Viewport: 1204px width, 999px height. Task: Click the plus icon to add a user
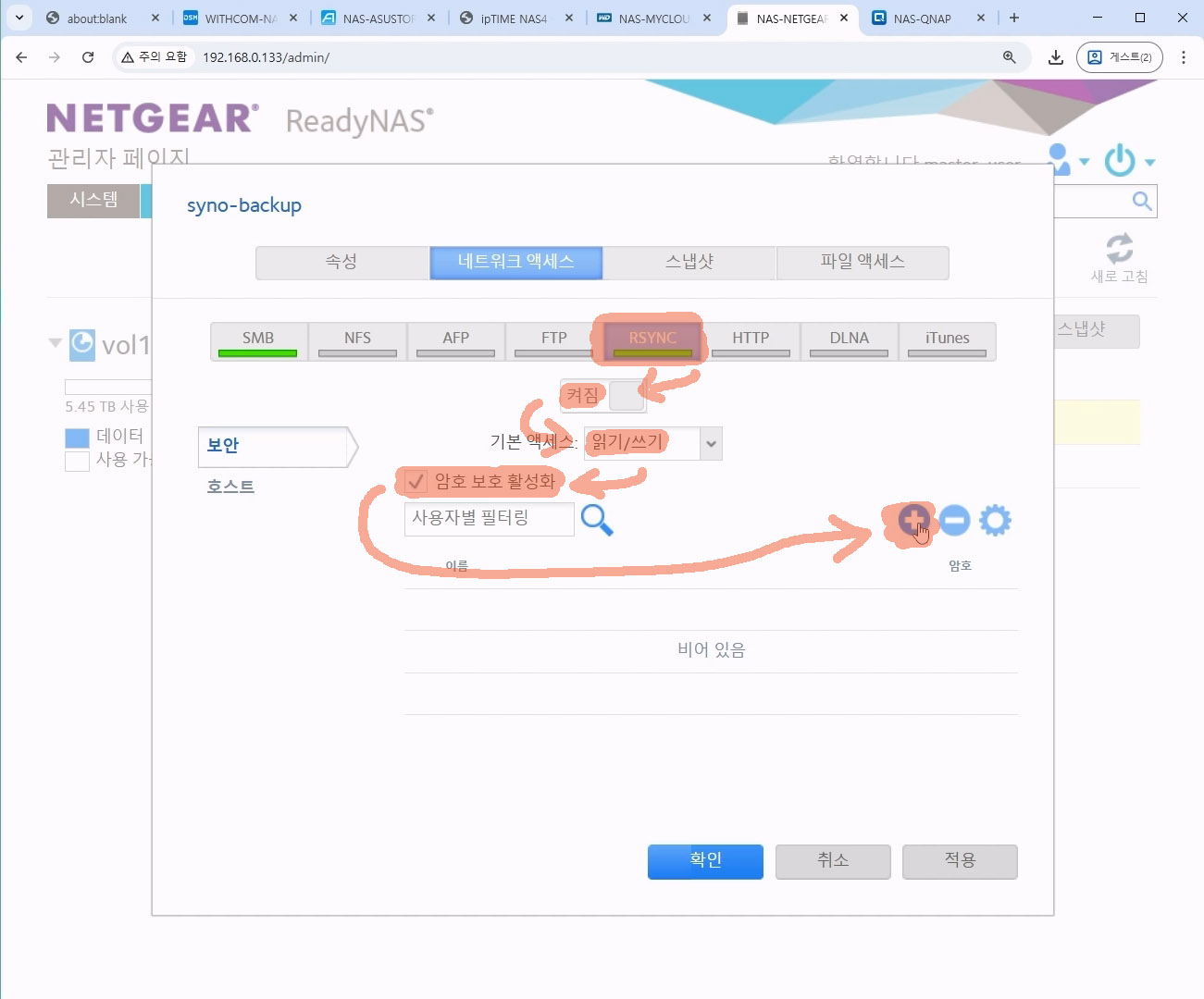(x=913, y=520)
